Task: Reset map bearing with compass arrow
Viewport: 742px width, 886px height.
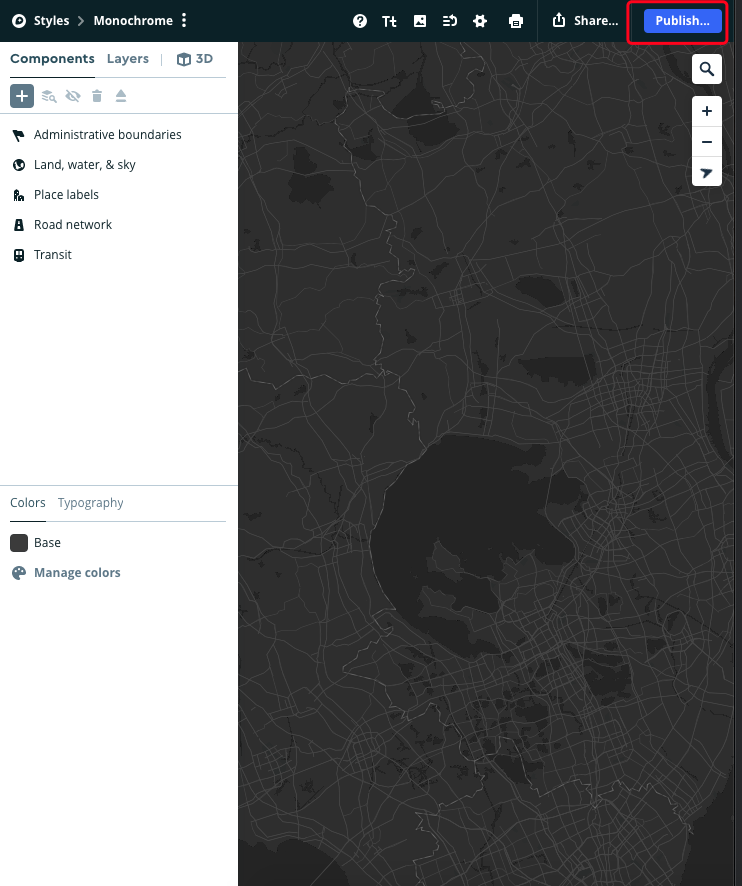Action: click(x=707, y=173)
